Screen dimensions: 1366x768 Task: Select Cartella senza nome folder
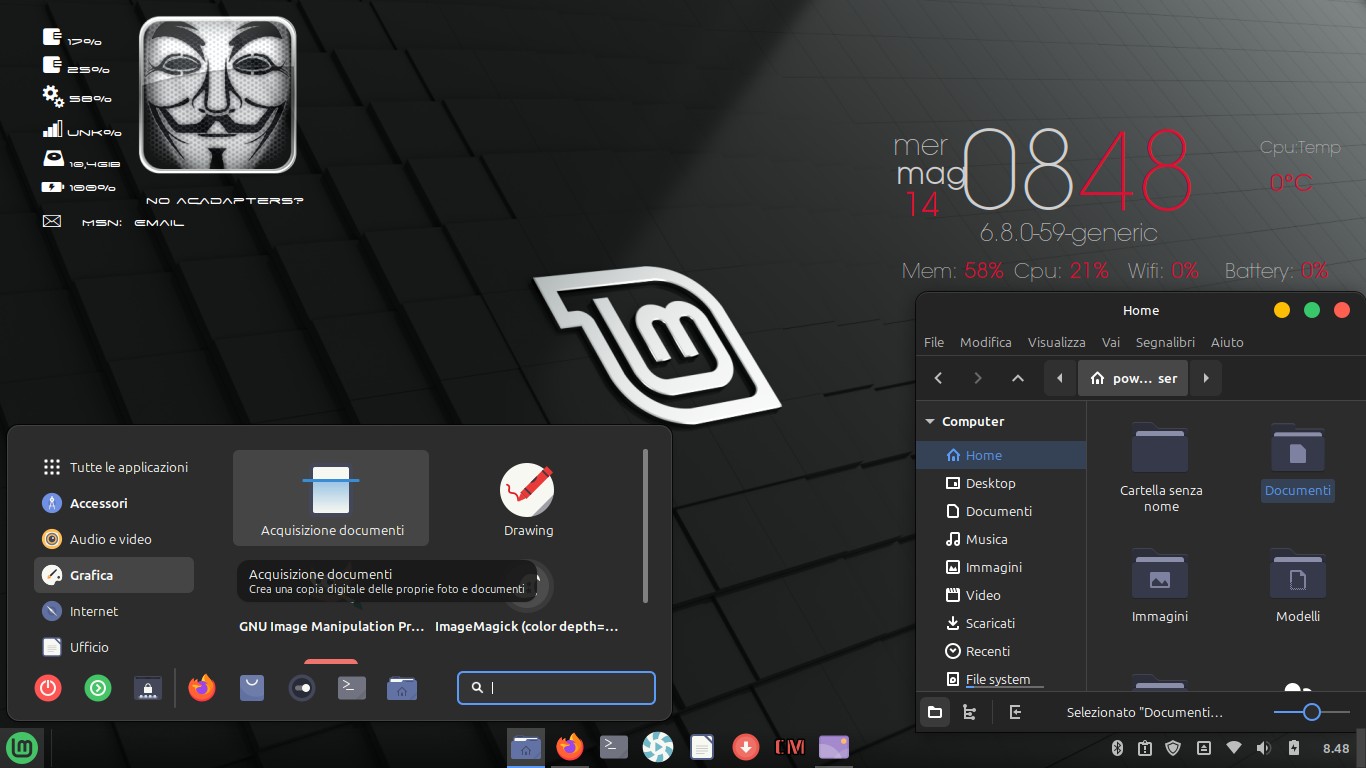point(1160,468)
